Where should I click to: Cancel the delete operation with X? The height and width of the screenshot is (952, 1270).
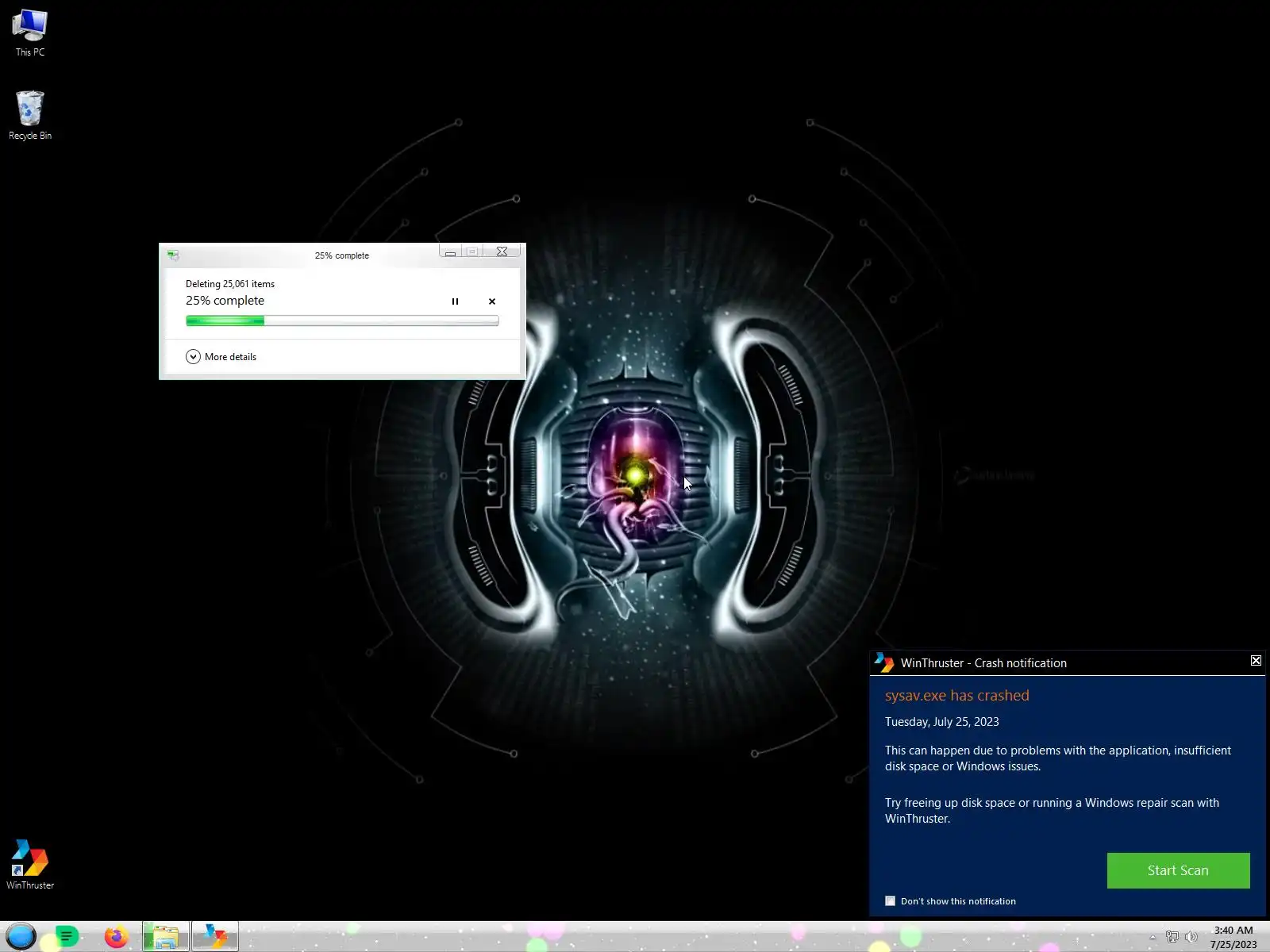(x=492, y=301)
